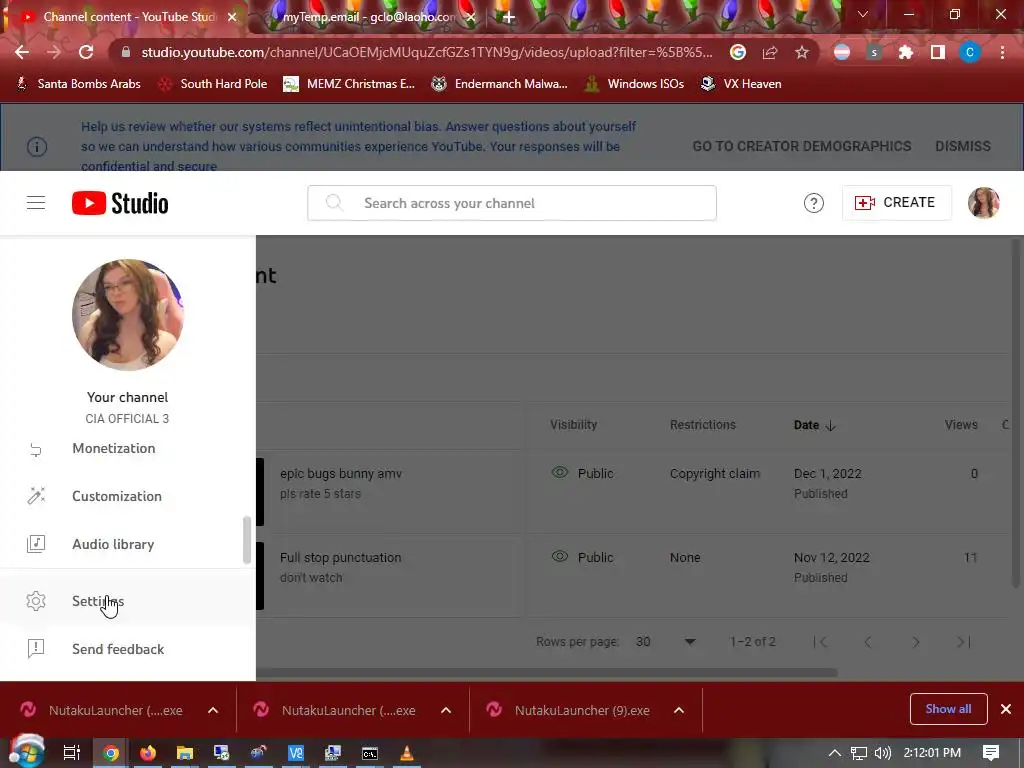Click the Settings gear icon

click(x=36, y=601)
